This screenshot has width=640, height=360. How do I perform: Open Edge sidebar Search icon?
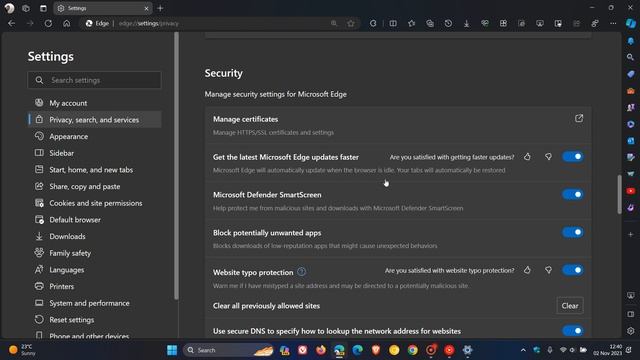(x=631, y=57)
